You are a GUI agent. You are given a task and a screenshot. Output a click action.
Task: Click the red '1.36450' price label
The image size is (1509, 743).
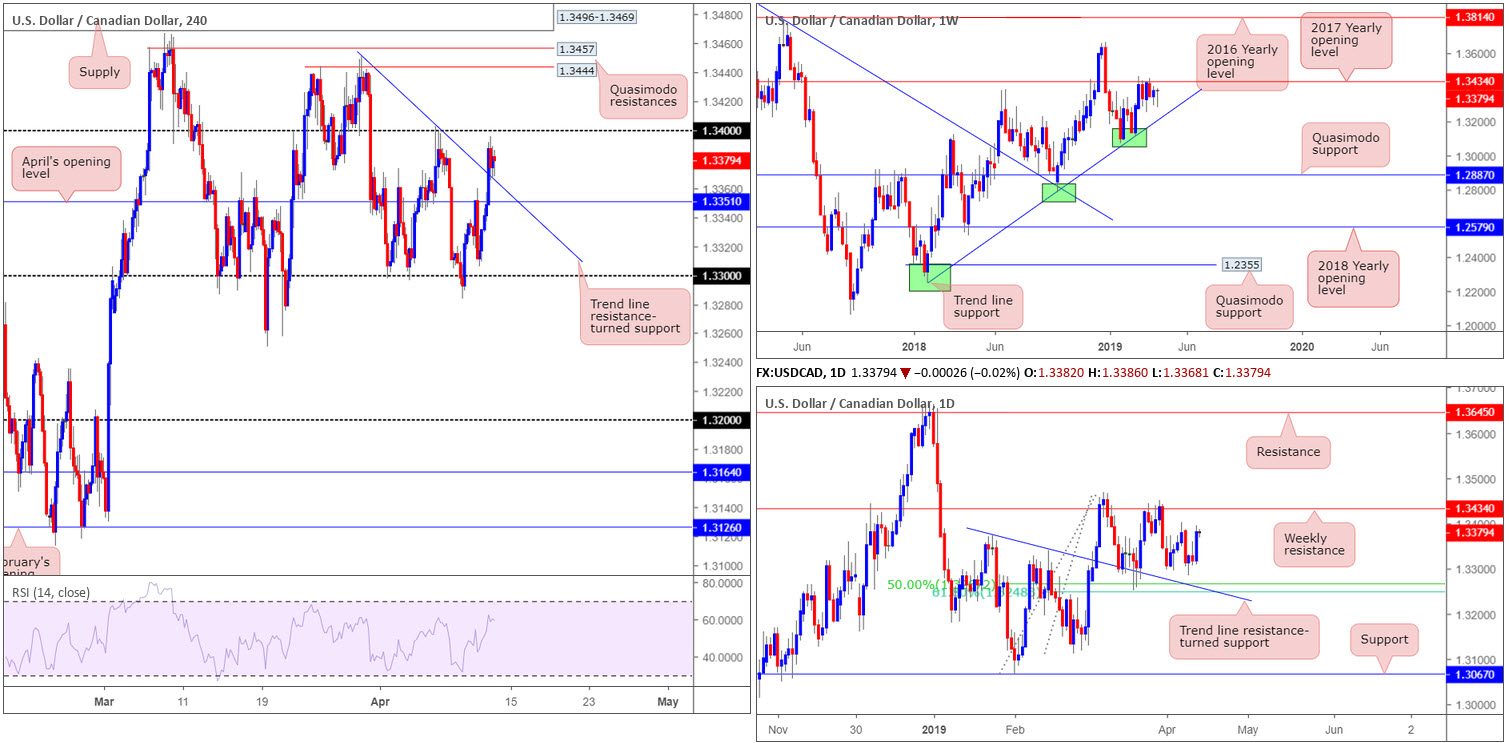coord(1474,412)
